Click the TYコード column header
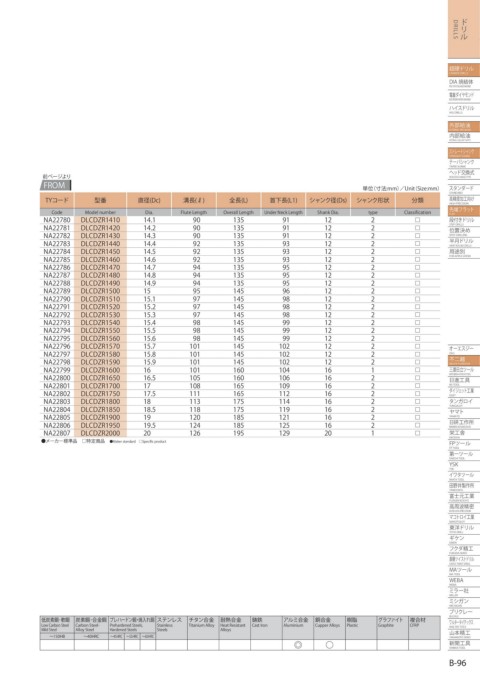This screenshot has width=480, height=677. (x=57, y=200)
